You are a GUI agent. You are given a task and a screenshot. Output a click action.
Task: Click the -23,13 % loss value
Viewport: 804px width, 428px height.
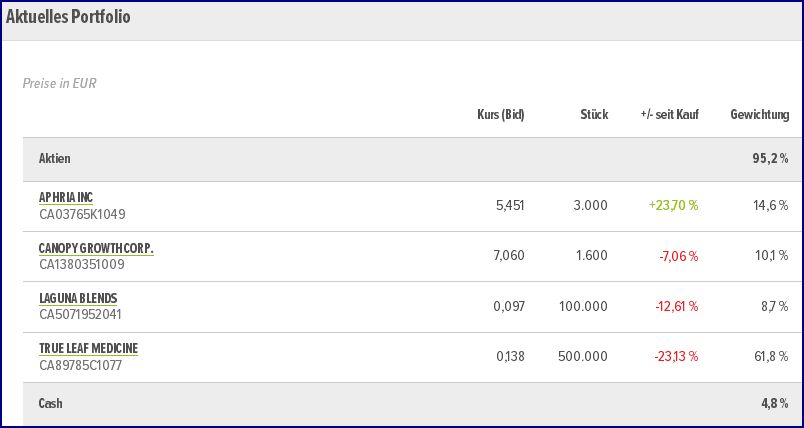(x=678, y=356)
